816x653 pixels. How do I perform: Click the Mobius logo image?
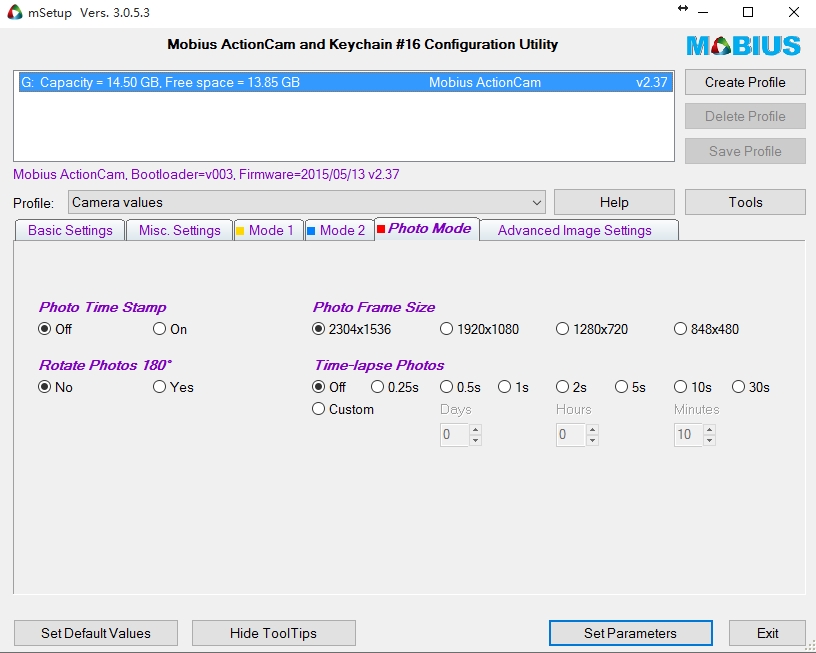744,46
